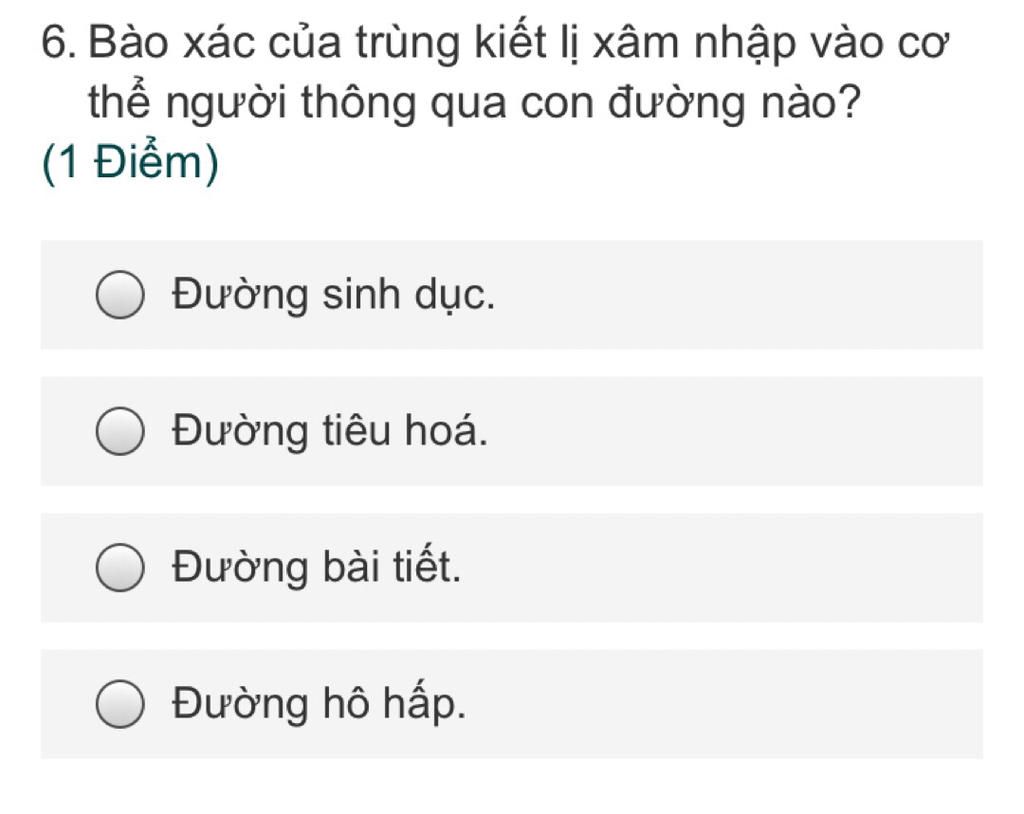Viewport: 1024px width, 814px height.
Task: Click the "(1 Điểm)" points label
Action: coord(130,162)
